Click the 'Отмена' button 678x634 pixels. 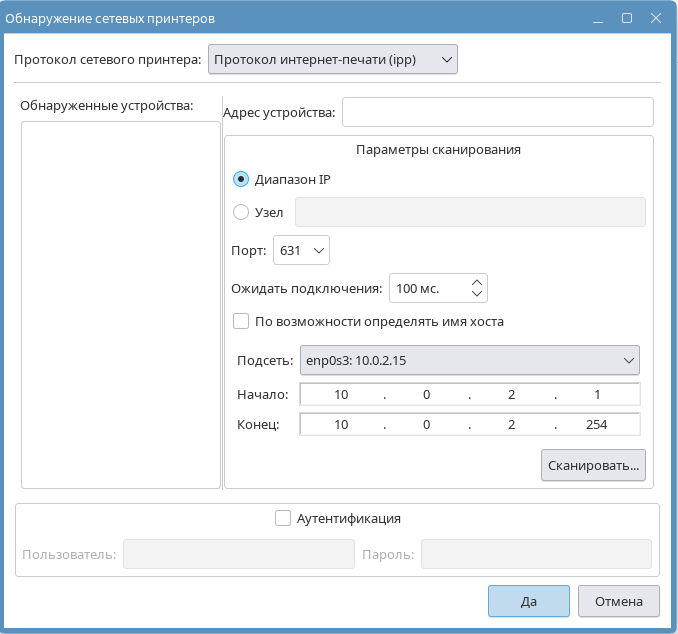[x=618, y=601]
